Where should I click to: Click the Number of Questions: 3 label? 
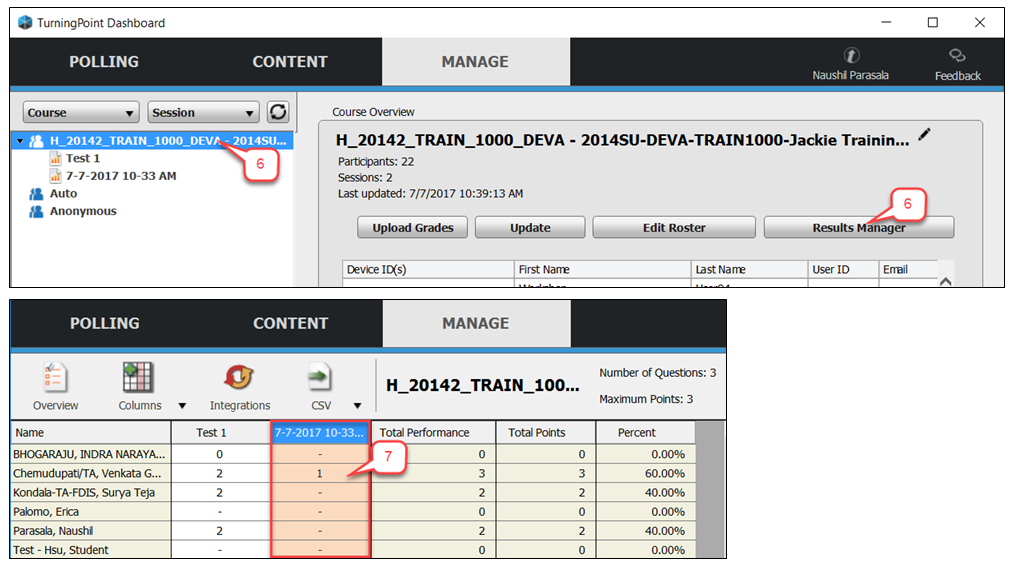pos(658,373)
